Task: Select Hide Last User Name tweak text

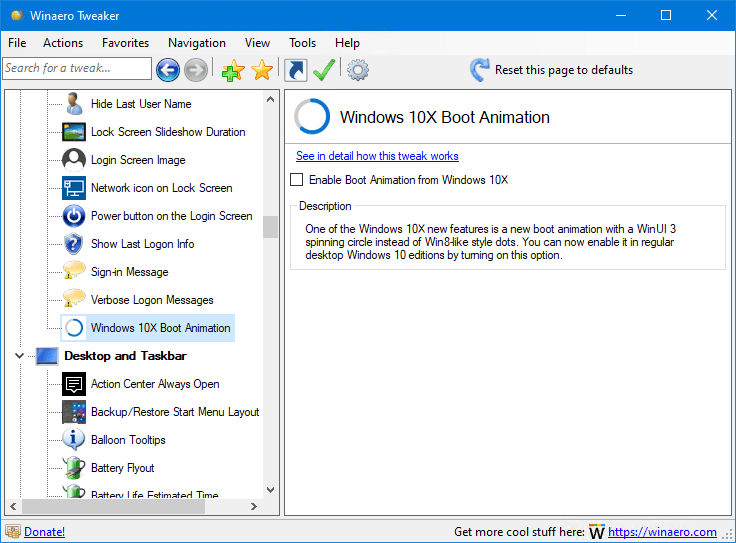Action: click(x=141, y=104)
